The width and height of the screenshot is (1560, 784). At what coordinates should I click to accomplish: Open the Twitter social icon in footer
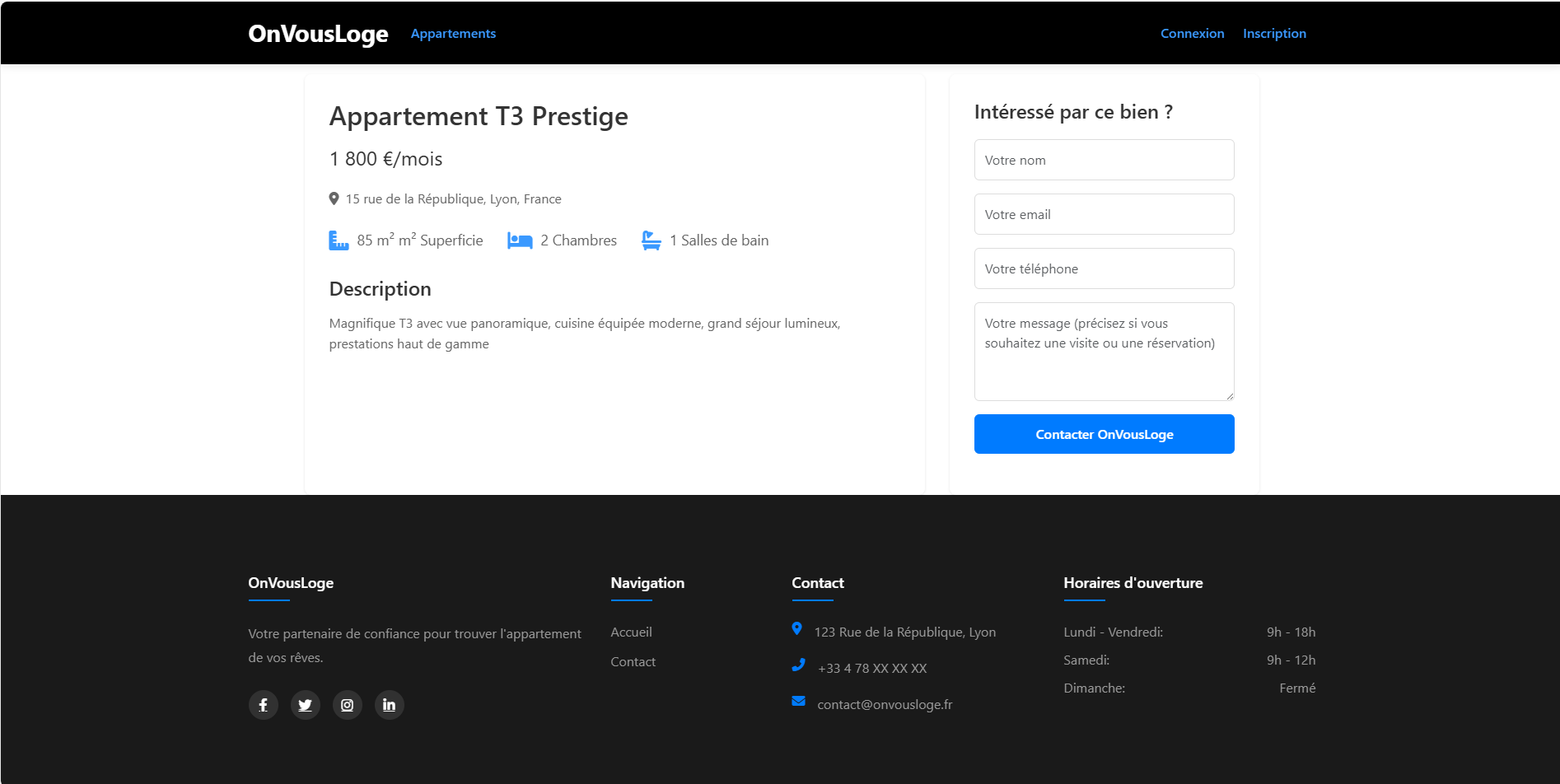click(x=305, y=705)
